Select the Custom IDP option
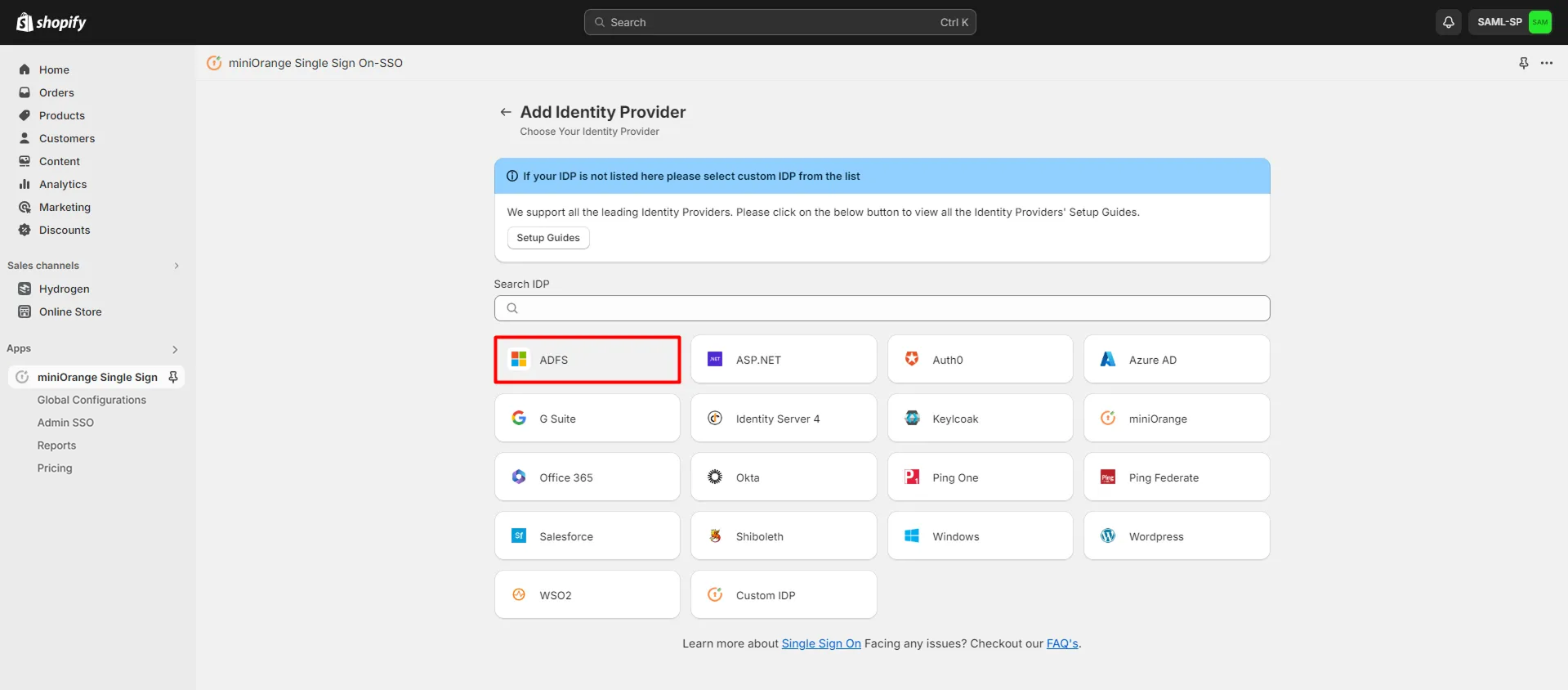The width and height of the screenshot is (1568, 690). pyautogui.click(x=784, y=594)
